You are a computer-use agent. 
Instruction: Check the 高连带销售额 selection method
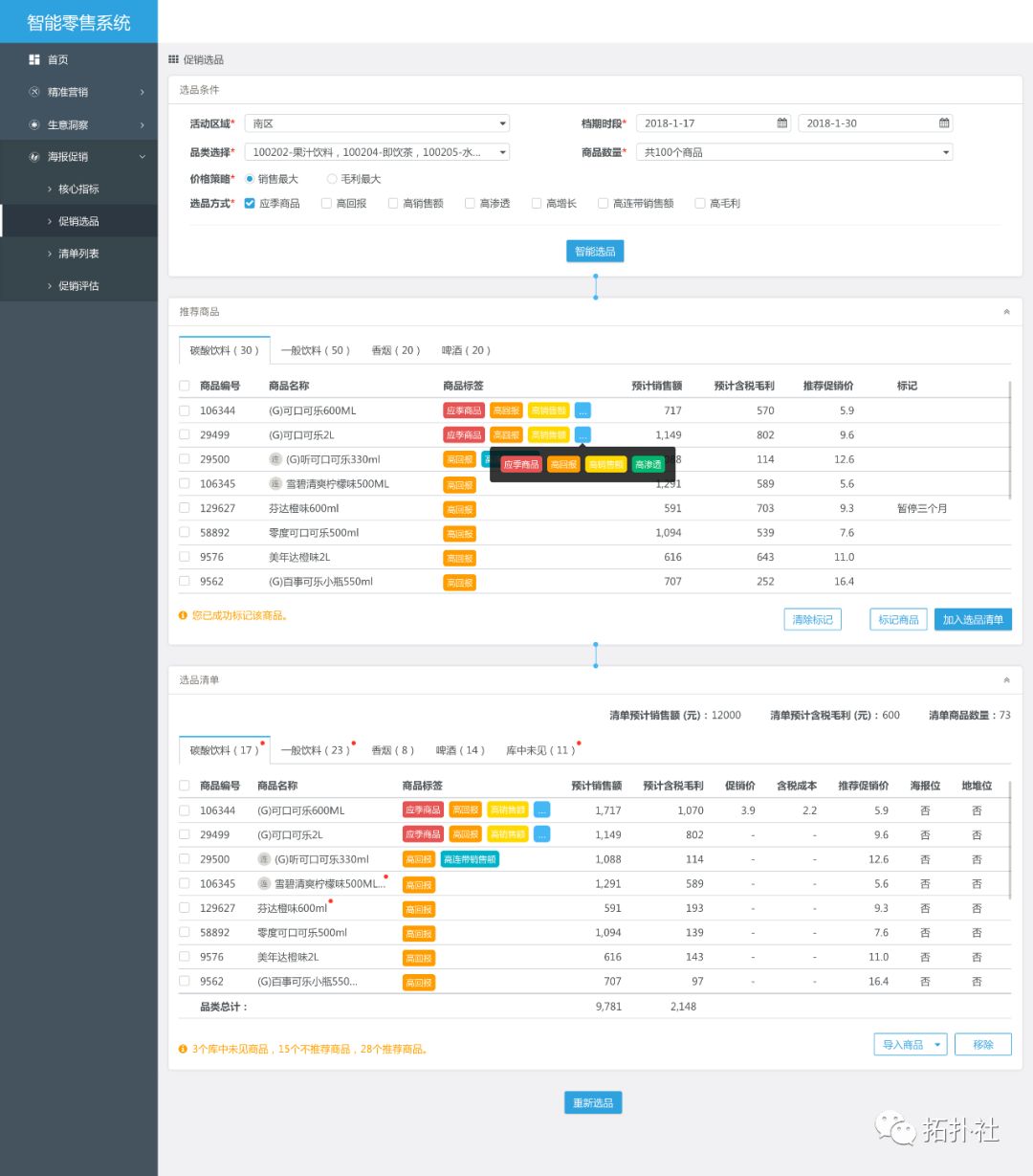[603, 203]
